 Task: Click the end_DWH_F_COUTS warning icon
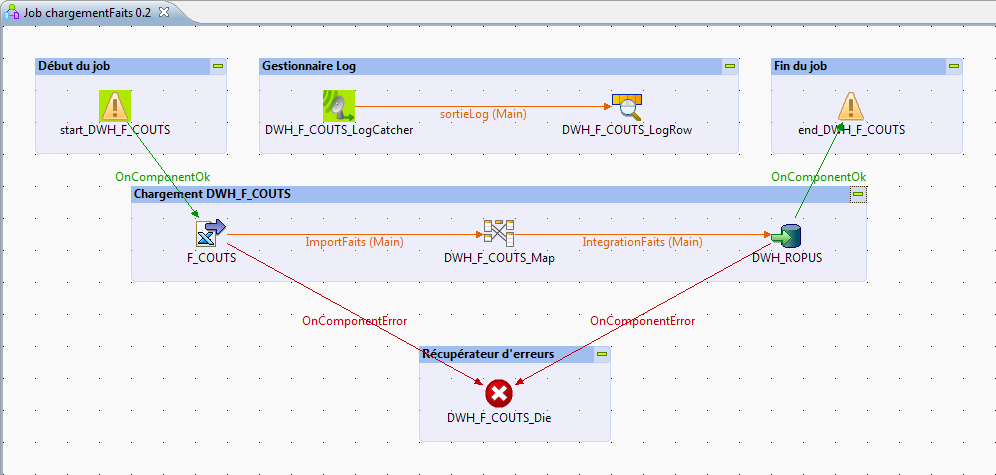click(850, 105)
